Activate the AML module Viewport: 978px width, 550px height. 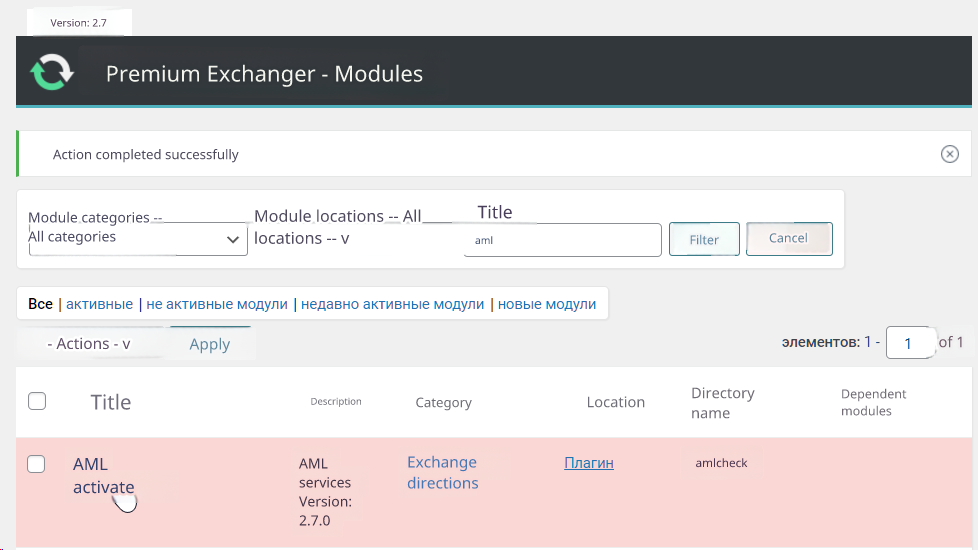click(x=103, y=487)
